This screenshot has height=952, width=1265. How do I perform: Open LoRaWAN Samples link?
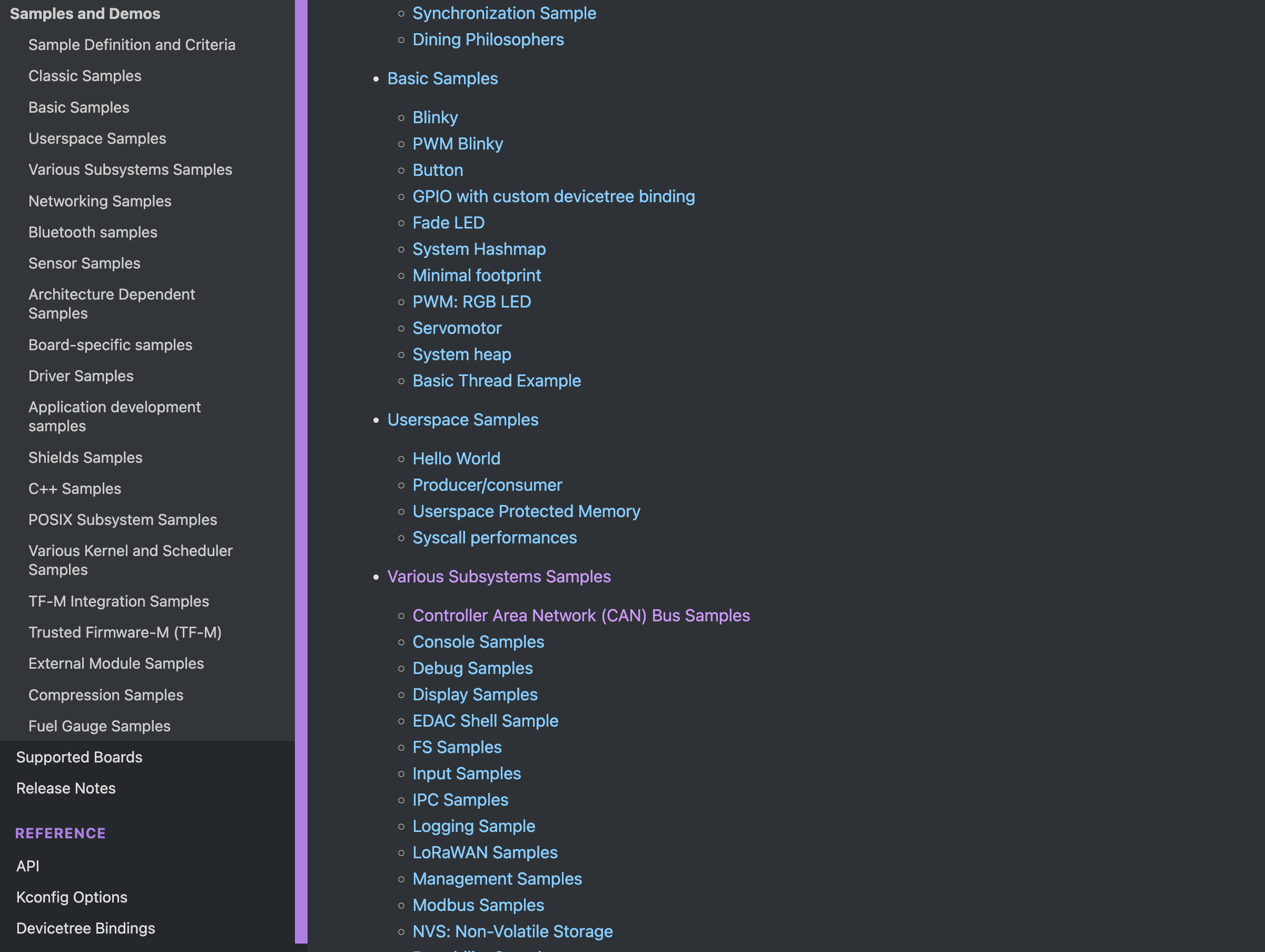click(x=485, y=852)
